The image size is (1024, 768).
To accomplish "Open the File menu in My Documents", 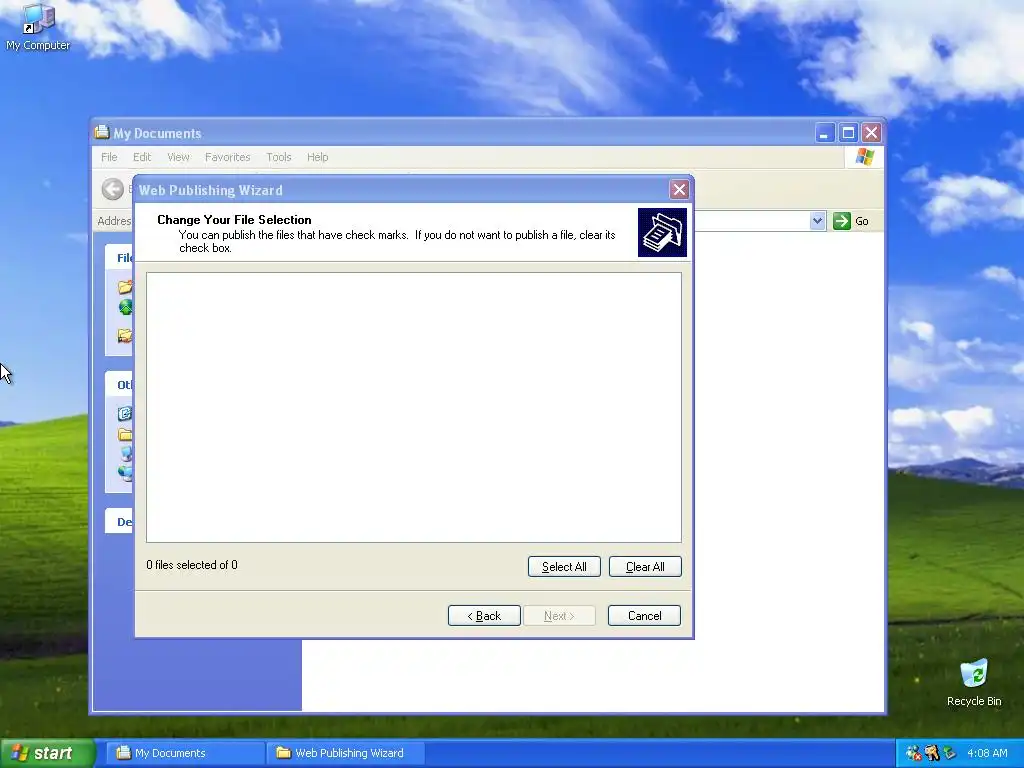I will (109, 157).
